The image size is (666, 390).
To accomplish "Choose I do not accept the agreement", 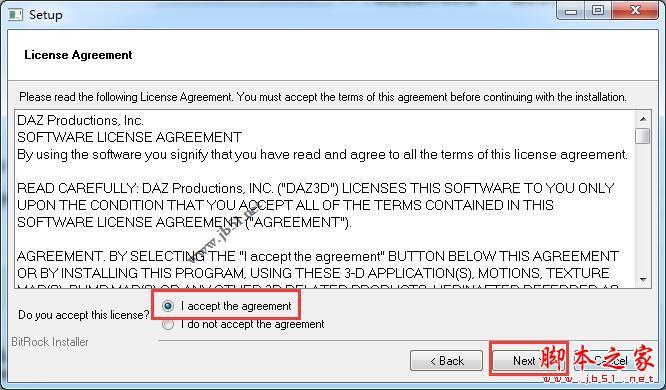I will [168, 325].
